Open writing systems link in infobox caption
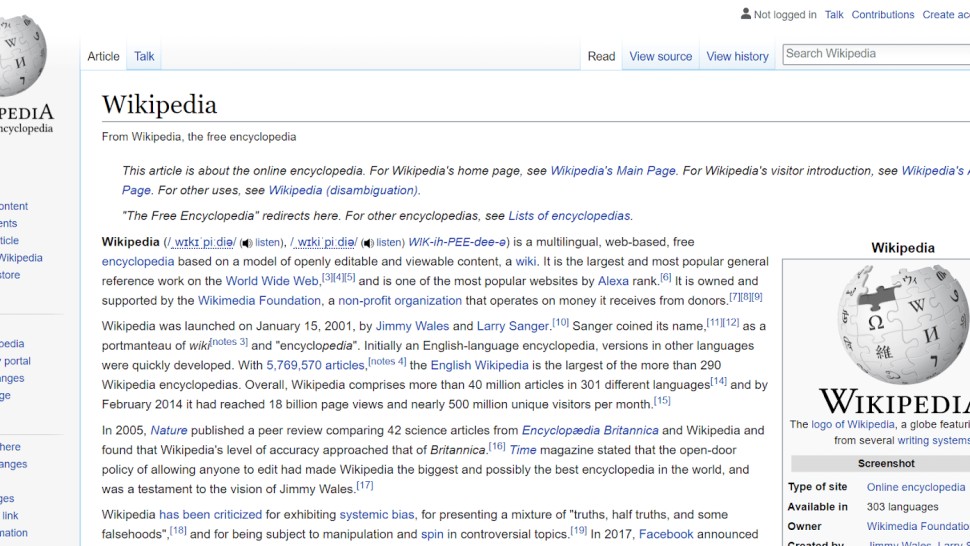The height and width of the screenshot is (546, 970). tap(934, 440)
